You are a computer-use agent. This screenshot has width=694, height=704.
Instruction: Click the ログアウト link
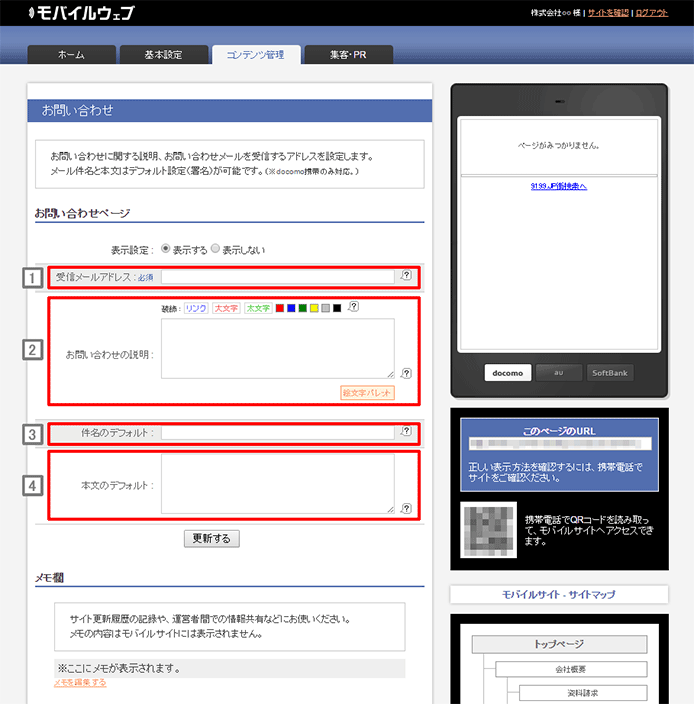pyautogui.click(x=651, y=13)
